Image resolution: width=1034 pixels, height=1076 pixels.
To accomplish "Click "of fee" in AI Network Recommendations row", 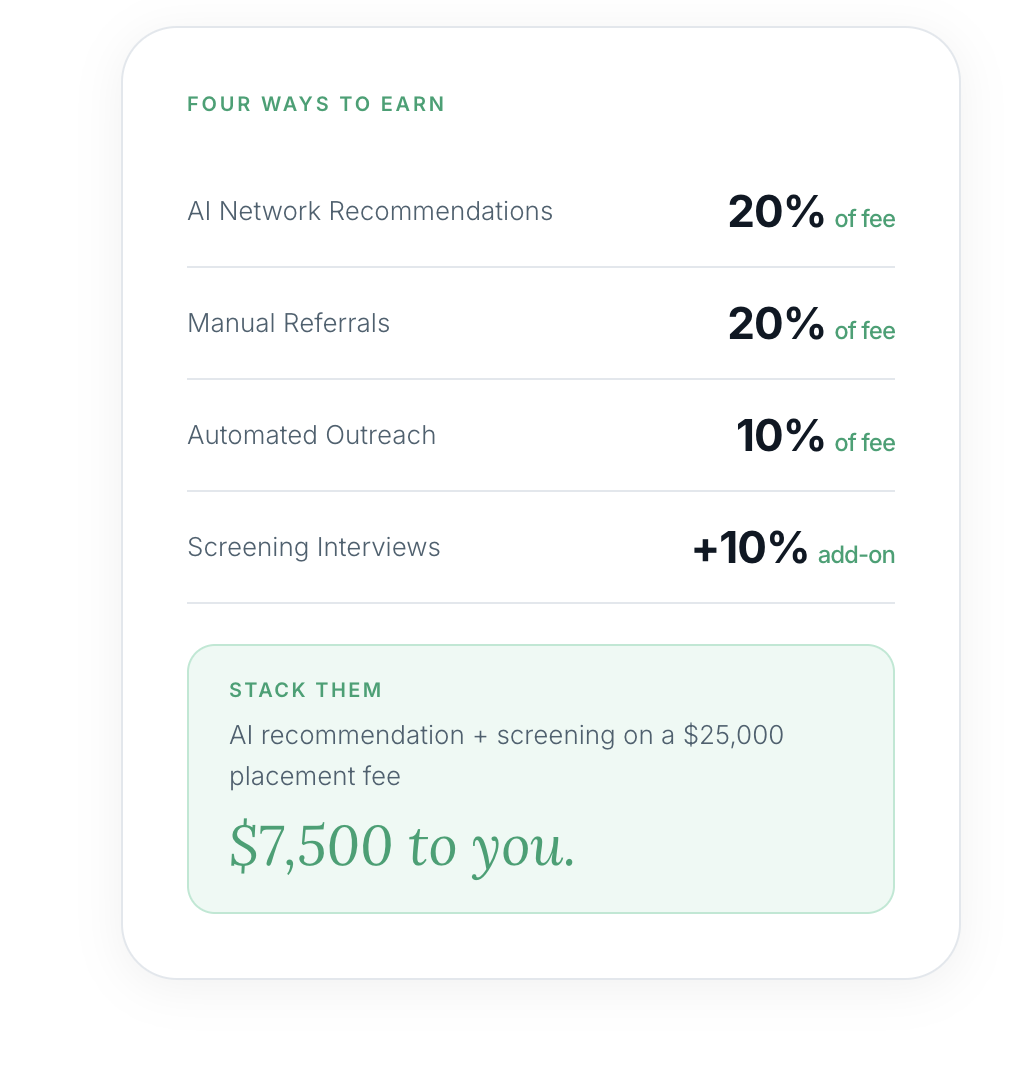I will [x=865, y=219].
